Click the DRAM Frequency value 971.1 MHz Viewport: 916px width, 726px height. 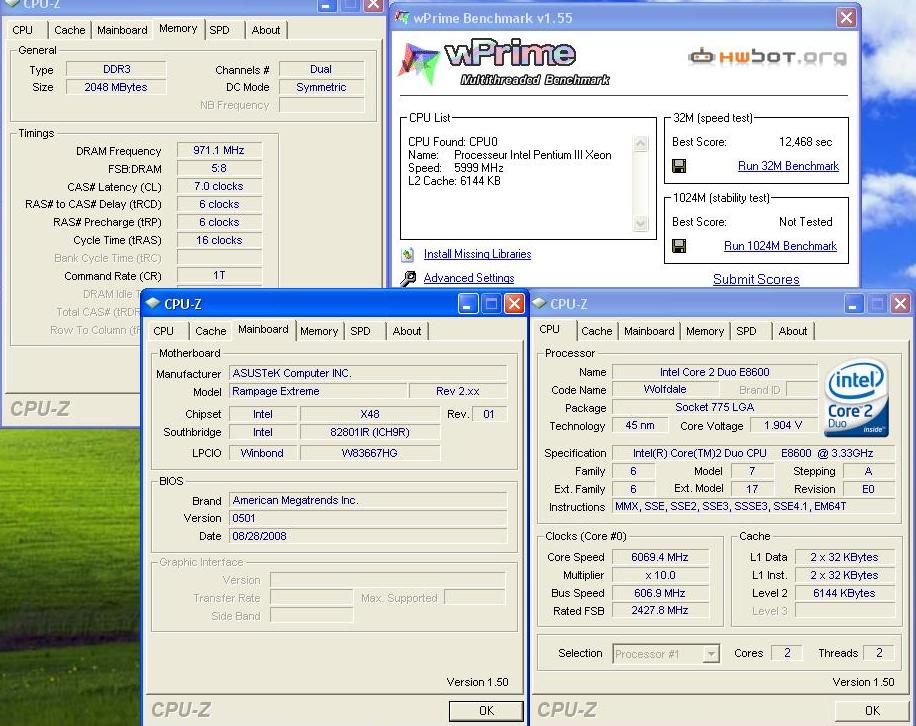pyautogui.click(x=219, y=150)
